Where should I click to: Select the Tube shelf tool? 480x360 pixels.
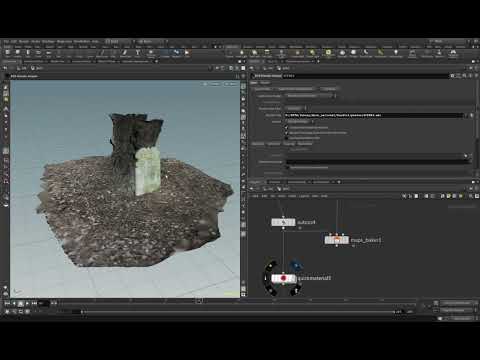click(28, 53)
